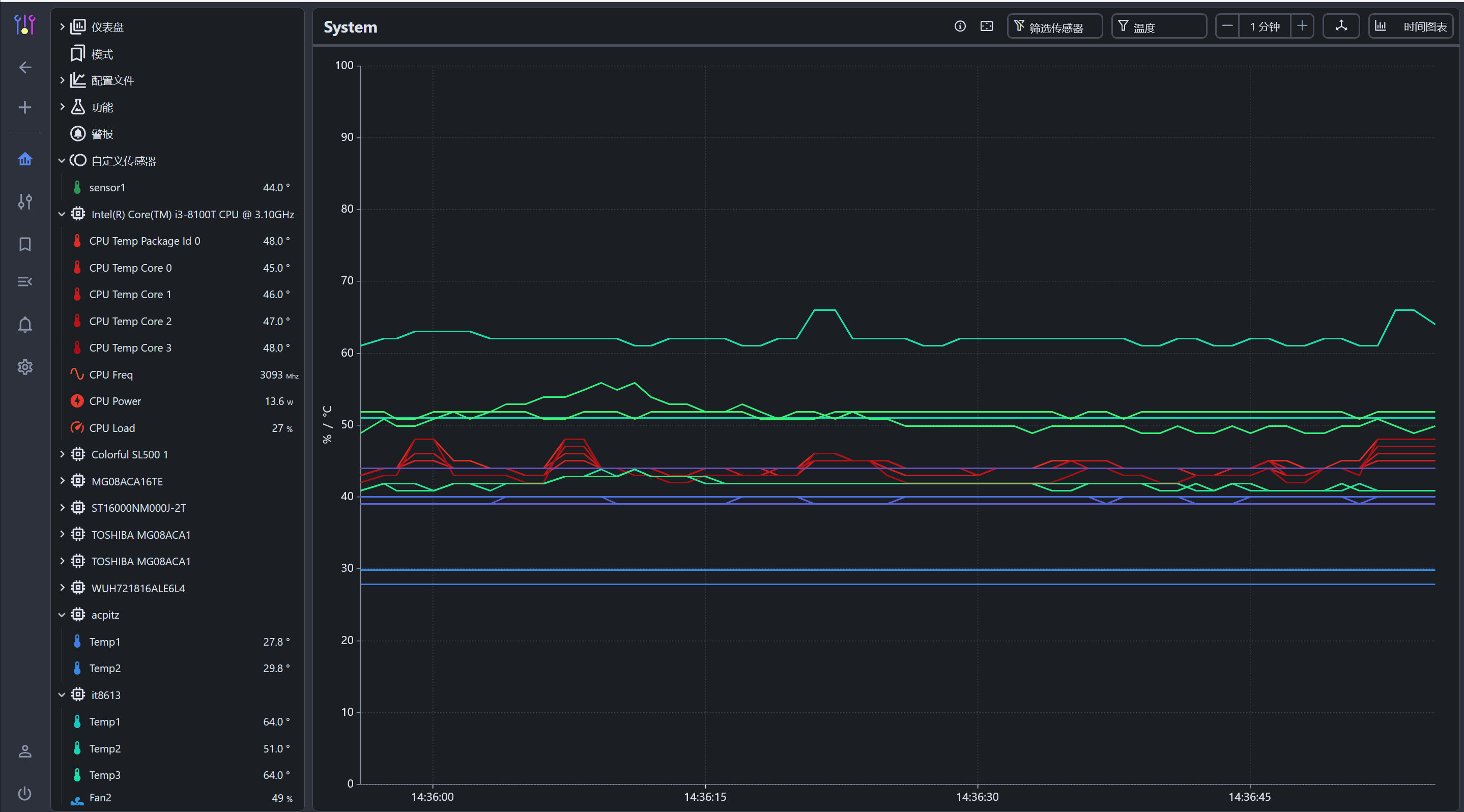Click the bookmark icon next to 模式
1464x812 pixels.
point(77,53)
